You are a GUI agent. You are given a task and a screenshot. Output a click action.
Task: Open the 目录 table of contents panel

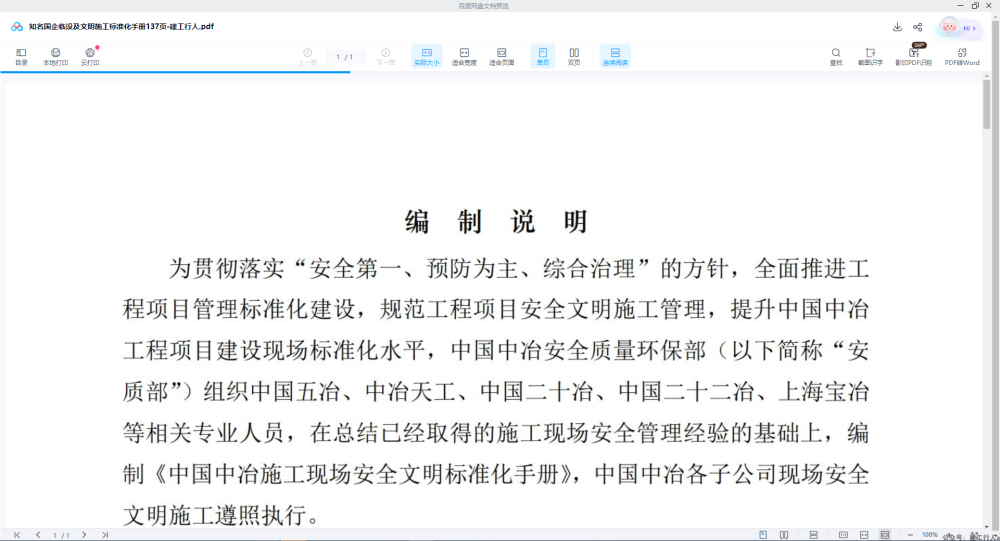tap(21, 56)
